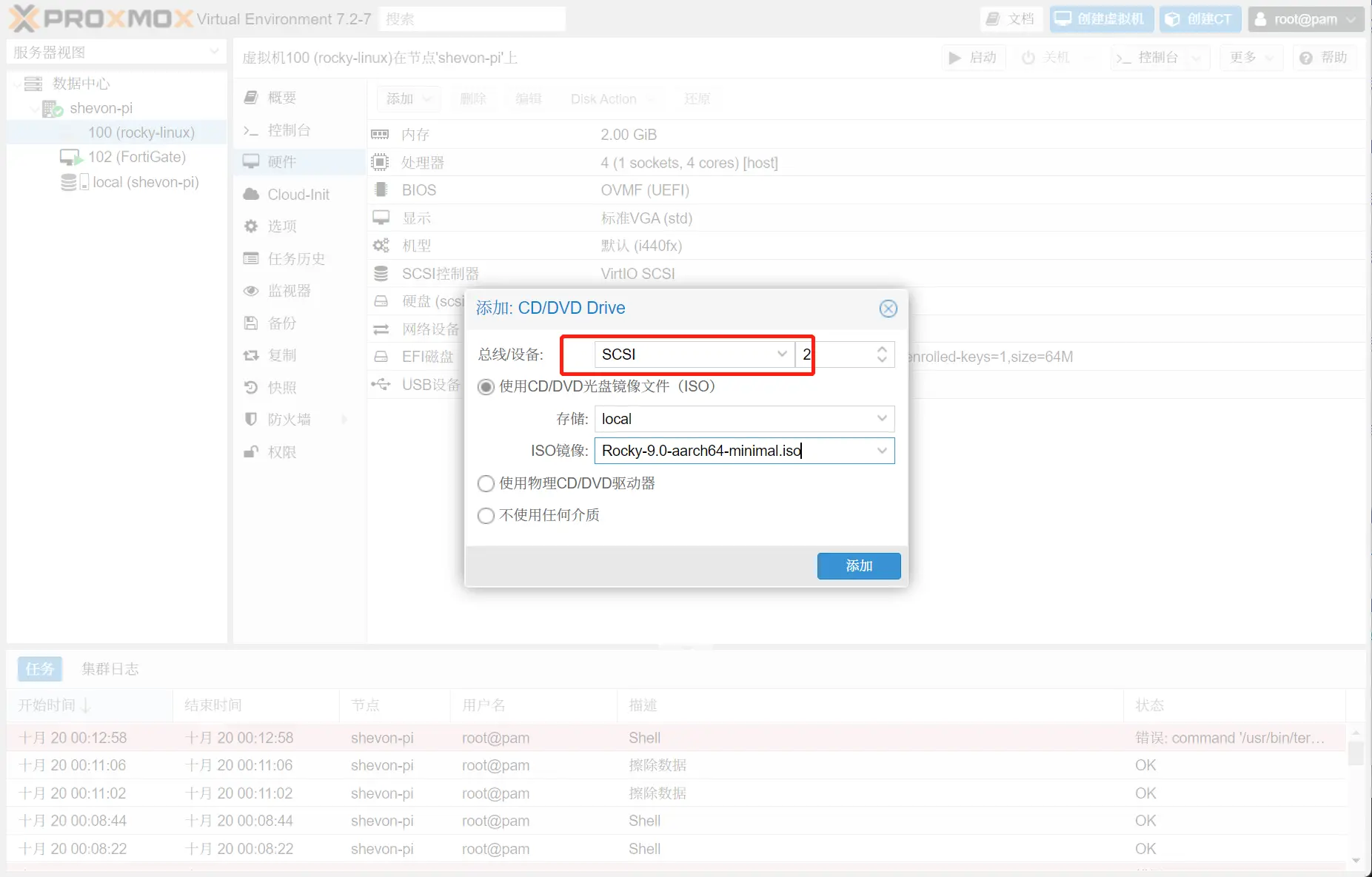Click the Snapshots history icon
The width and height of the screenshot is (1372, 877).
pos(251,387)
